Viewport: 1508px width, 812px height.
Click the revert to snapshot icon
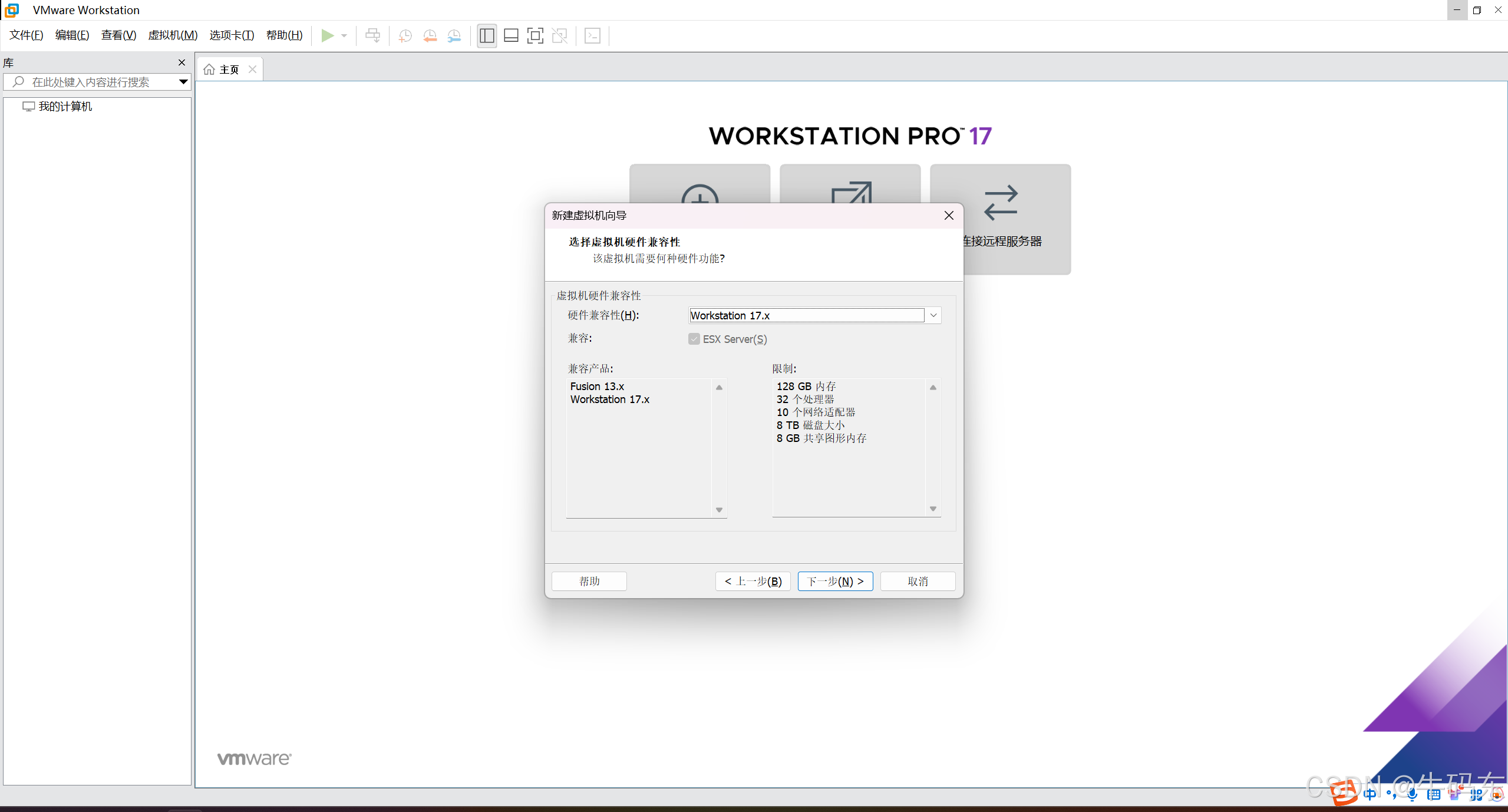(x=430, y=35)
